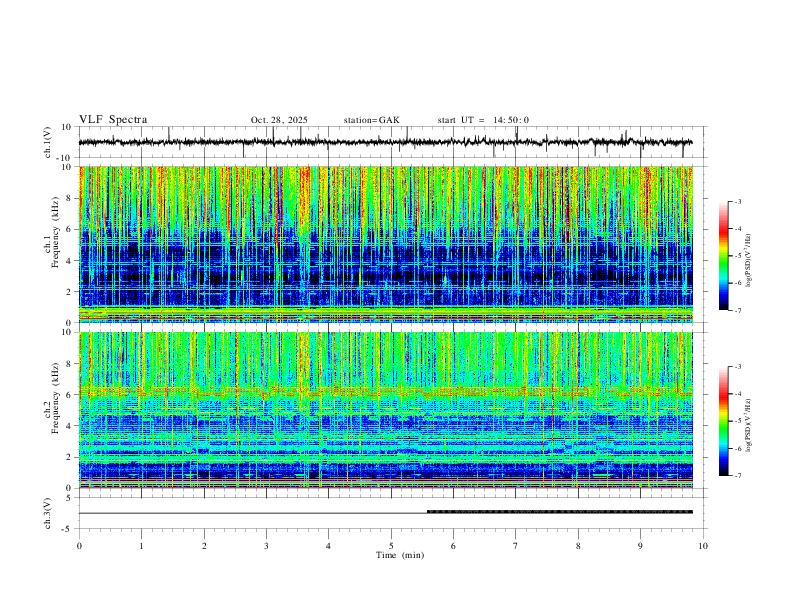This screenshot has width=792, height=612.
Task: Click the ch.1 waveform trace panel
Action: (393, 142)
